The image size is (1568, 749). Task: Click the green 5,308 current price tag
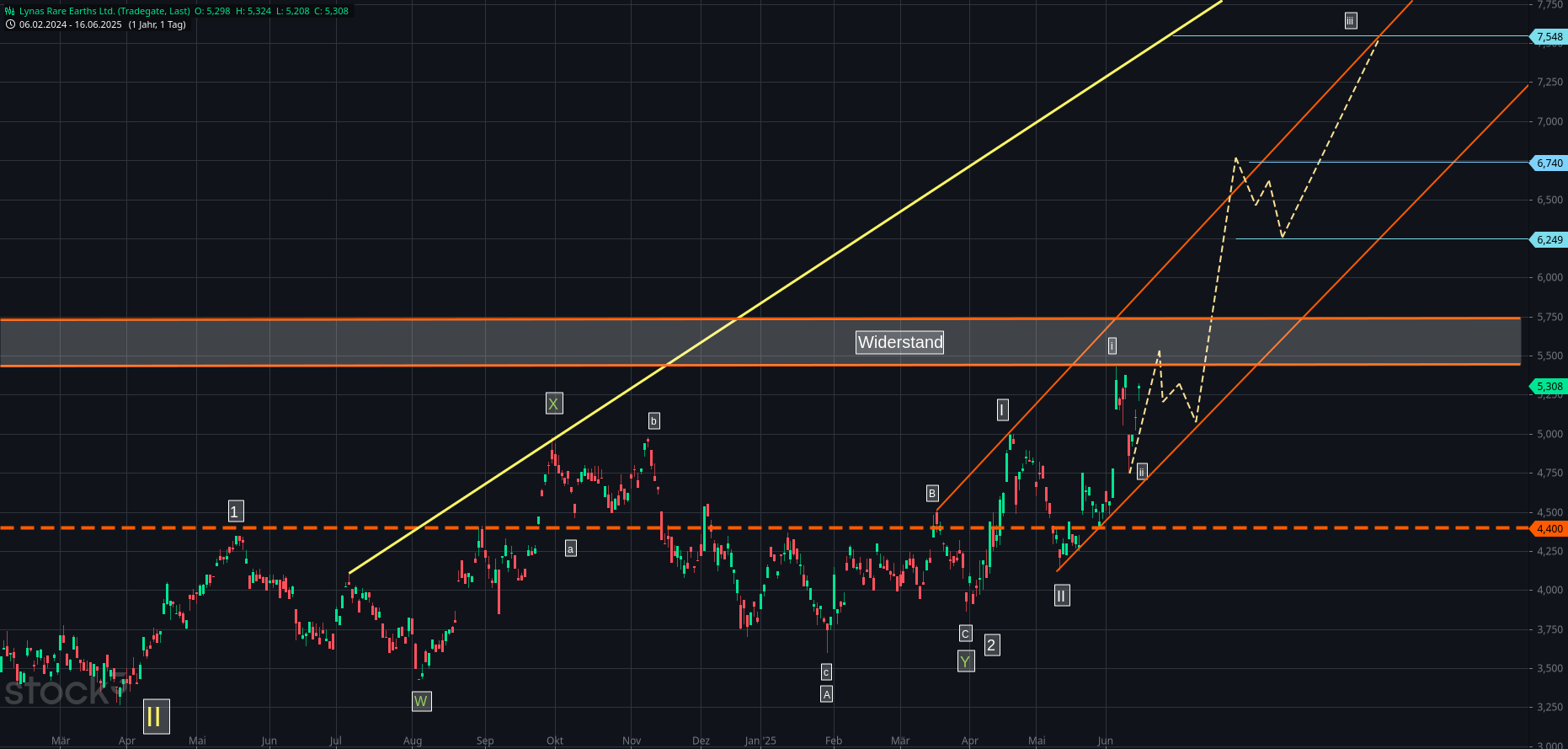1549,387
